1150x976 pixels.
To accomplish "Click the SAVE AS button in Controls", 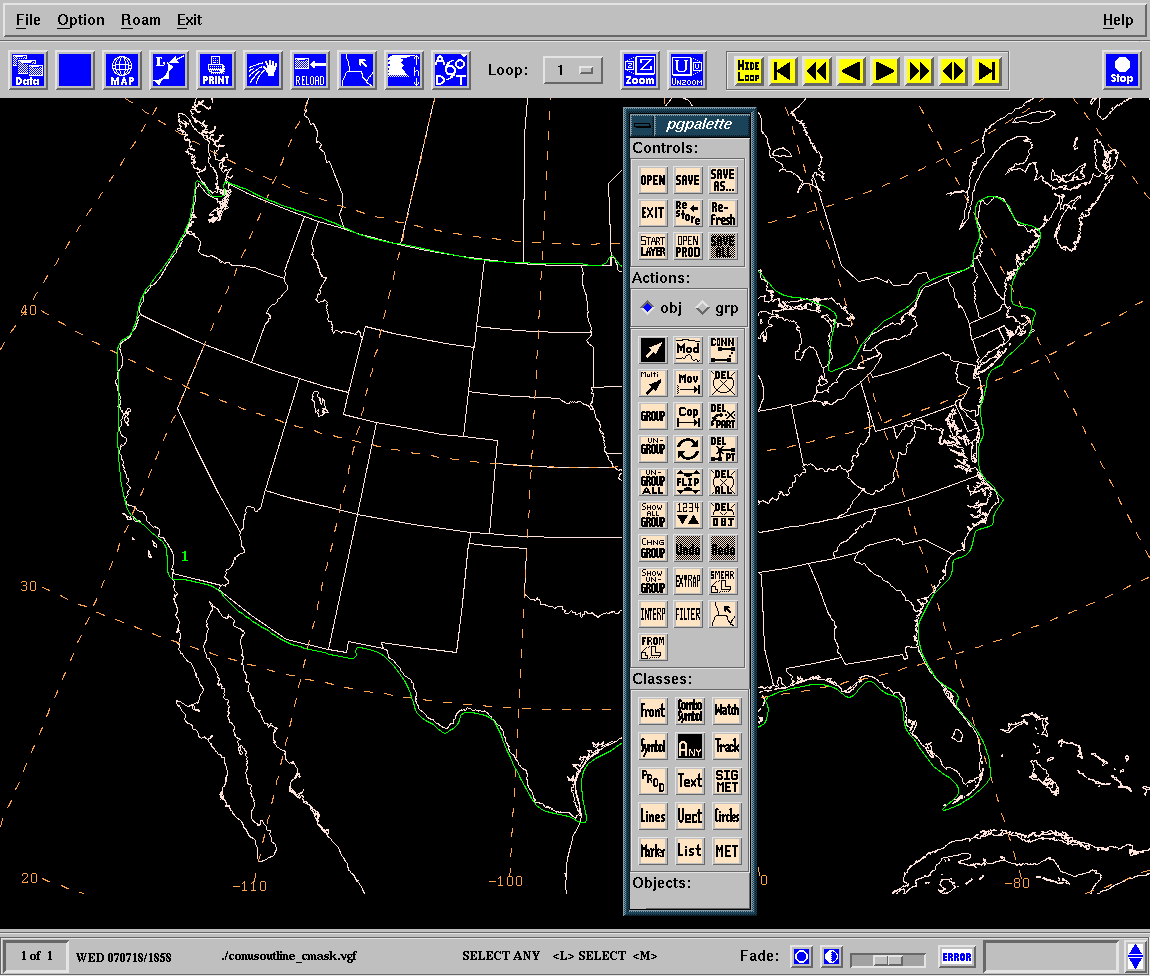I will click(x=722, y=181).
